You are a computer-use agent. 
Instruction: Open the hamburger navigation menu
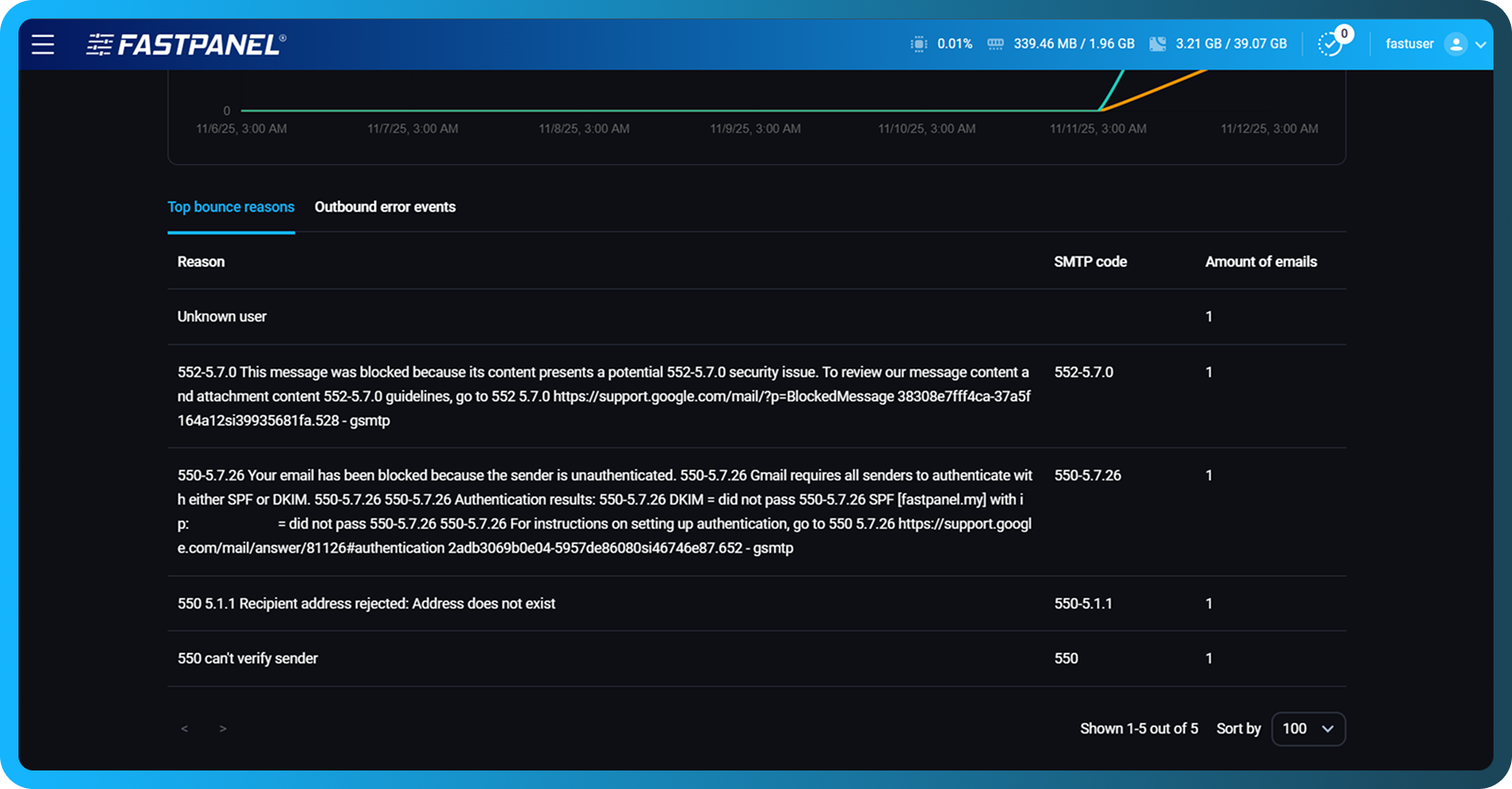pos(43,44)
